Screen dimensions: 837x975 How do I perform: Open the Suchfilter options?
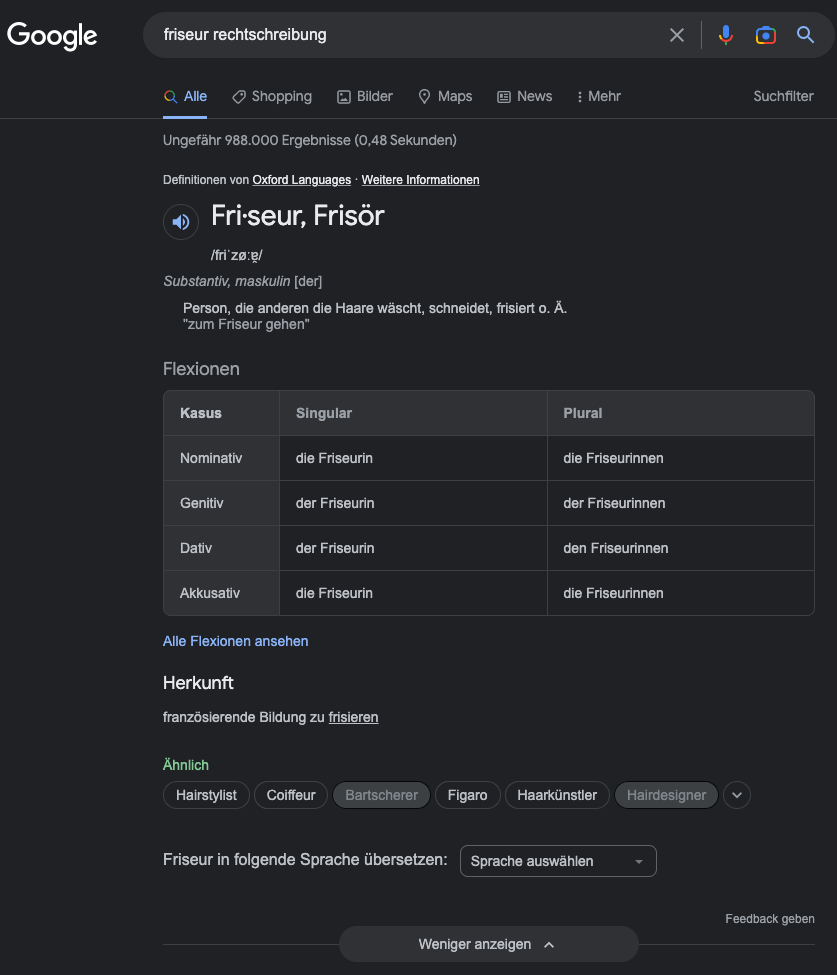tap(783, 96)
